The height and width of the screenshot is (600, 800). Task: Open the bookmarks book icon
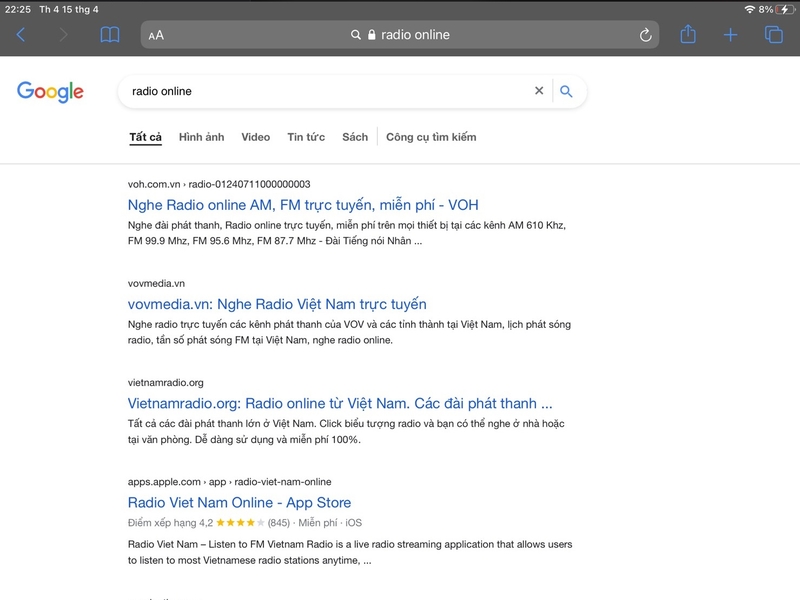coord(110,35)
